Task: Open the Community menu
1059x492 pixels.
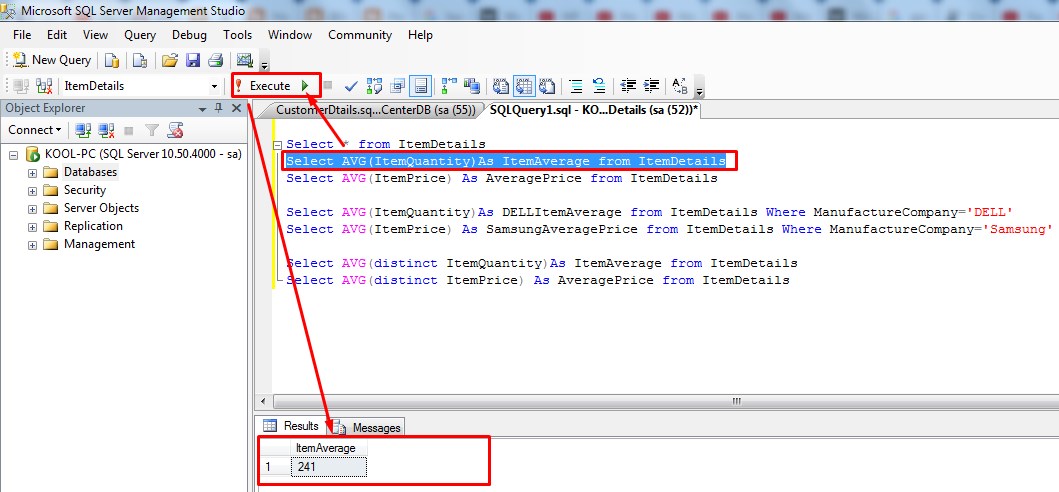Action: pyautogui.click(x=360, y=35)
